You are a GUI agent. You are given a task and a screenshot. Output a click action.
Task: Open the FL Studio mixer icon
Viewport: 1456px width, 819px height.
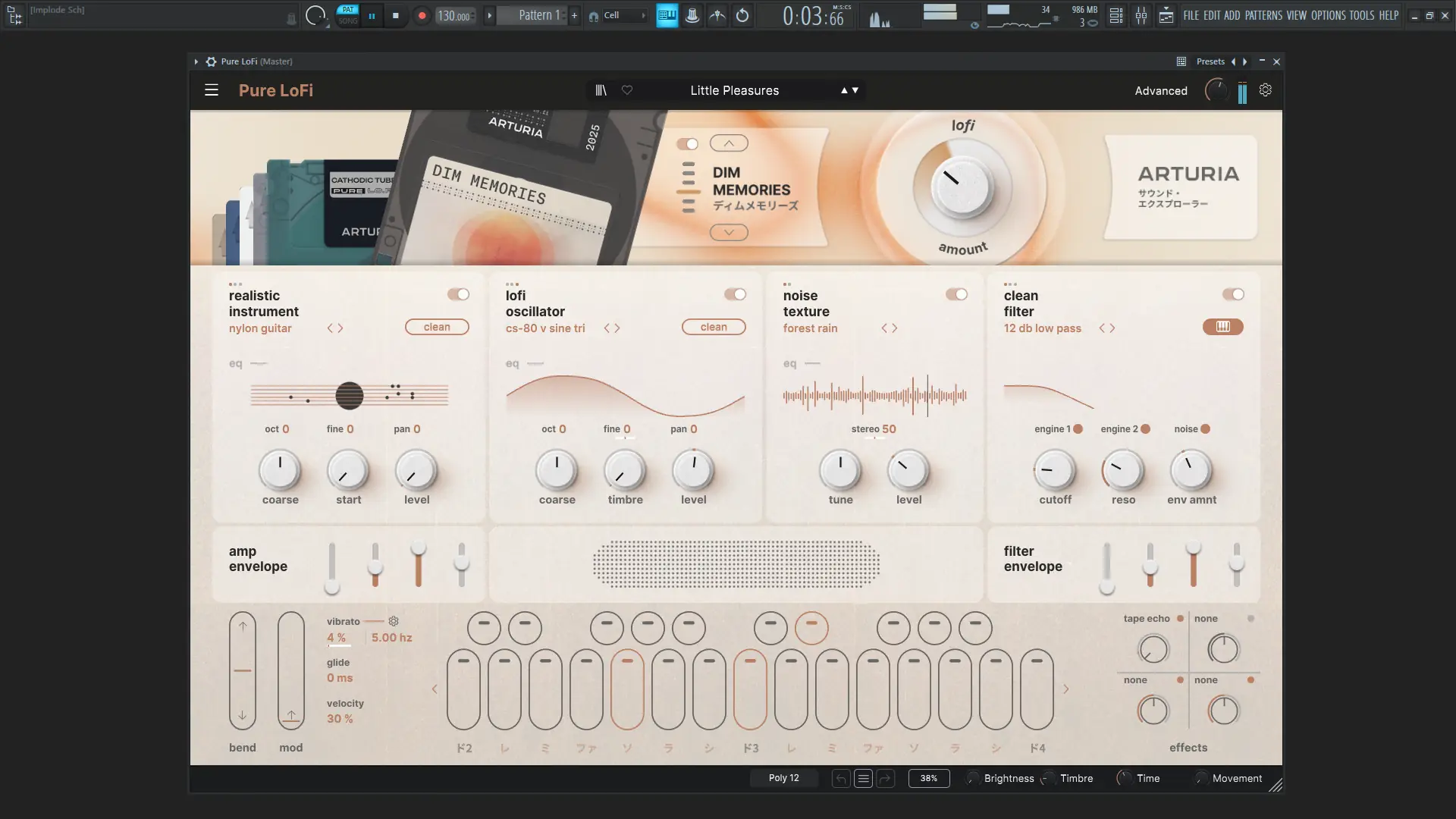coord(1141,15)
